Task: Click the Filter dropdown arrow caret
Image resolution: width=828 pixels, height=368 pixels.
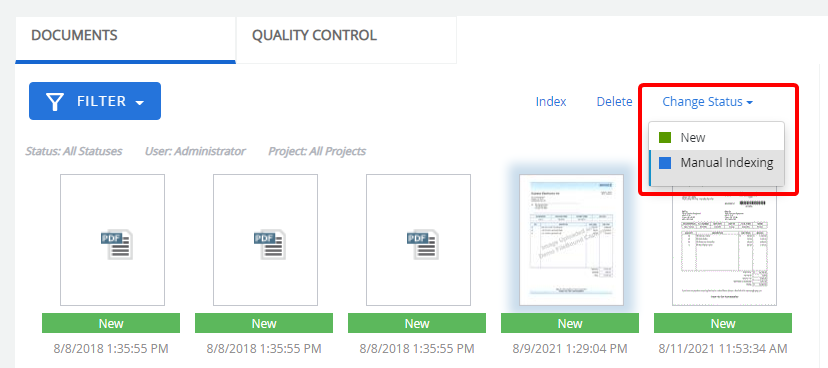Action: pyautogui.click(x=139, y=102)
